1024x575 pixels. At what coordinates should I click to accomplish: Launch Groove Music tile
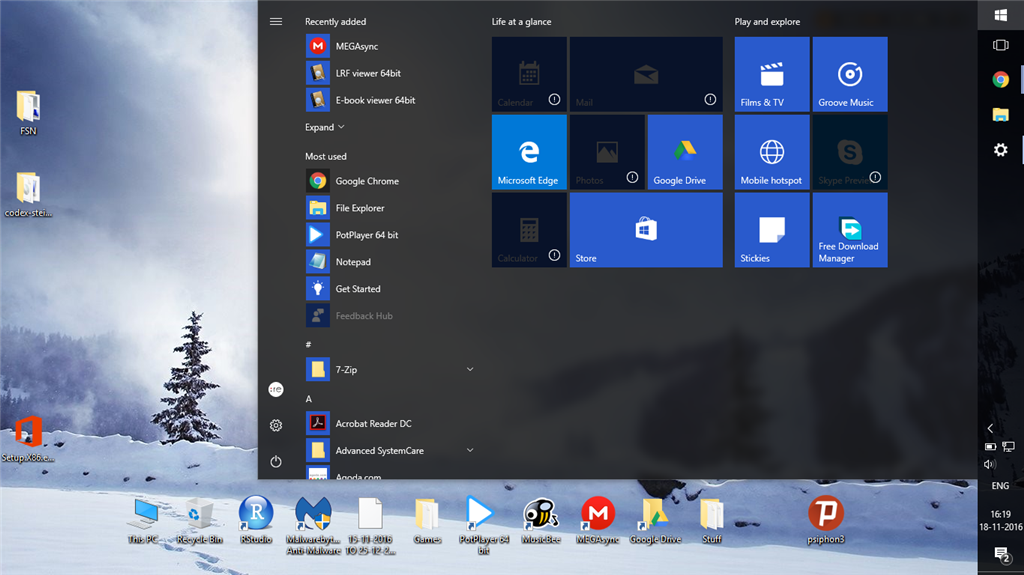pos(850,74)
